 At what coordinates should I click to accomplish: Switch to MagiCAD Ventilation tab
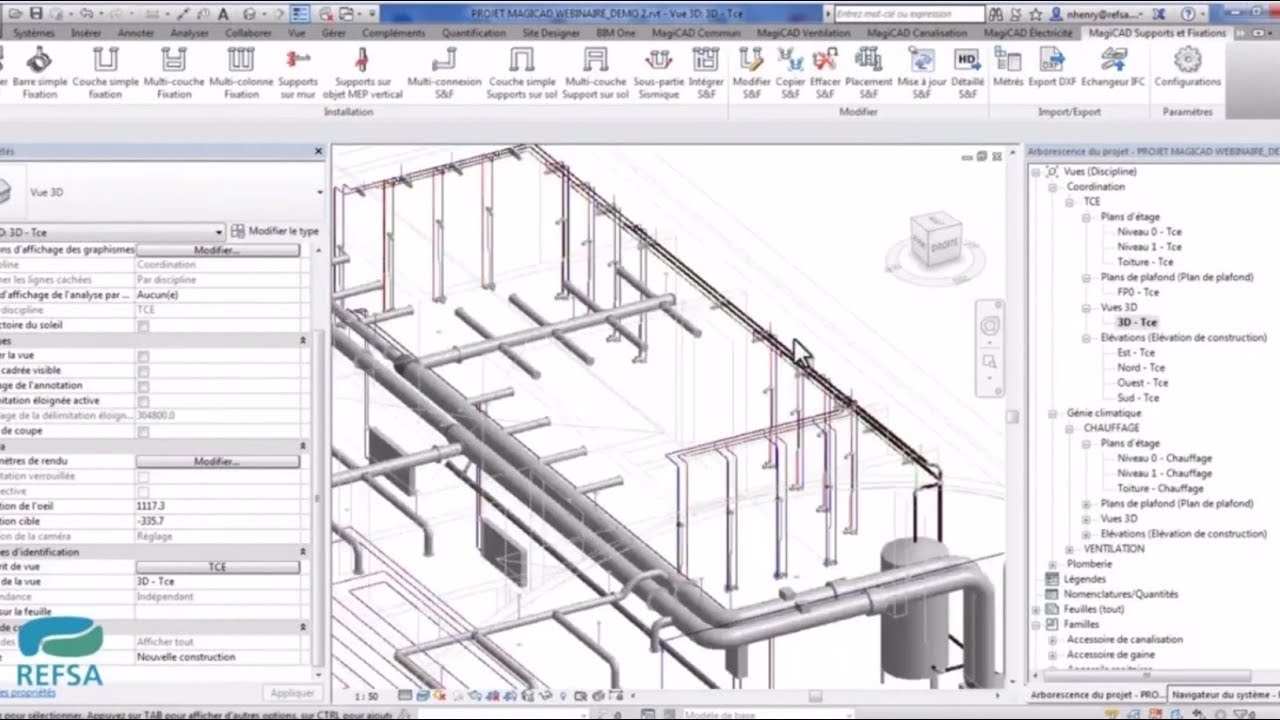(x=804, y=33)
